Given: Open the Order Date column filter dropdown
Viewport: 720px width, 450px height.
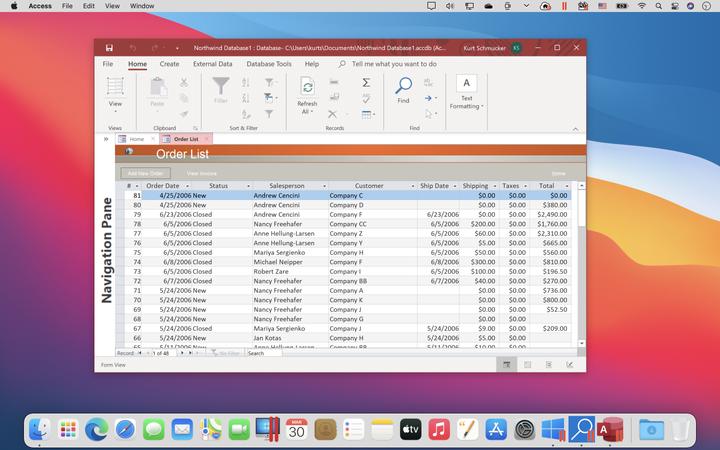Looking at the screenshot, I should (x=187, y=186).
